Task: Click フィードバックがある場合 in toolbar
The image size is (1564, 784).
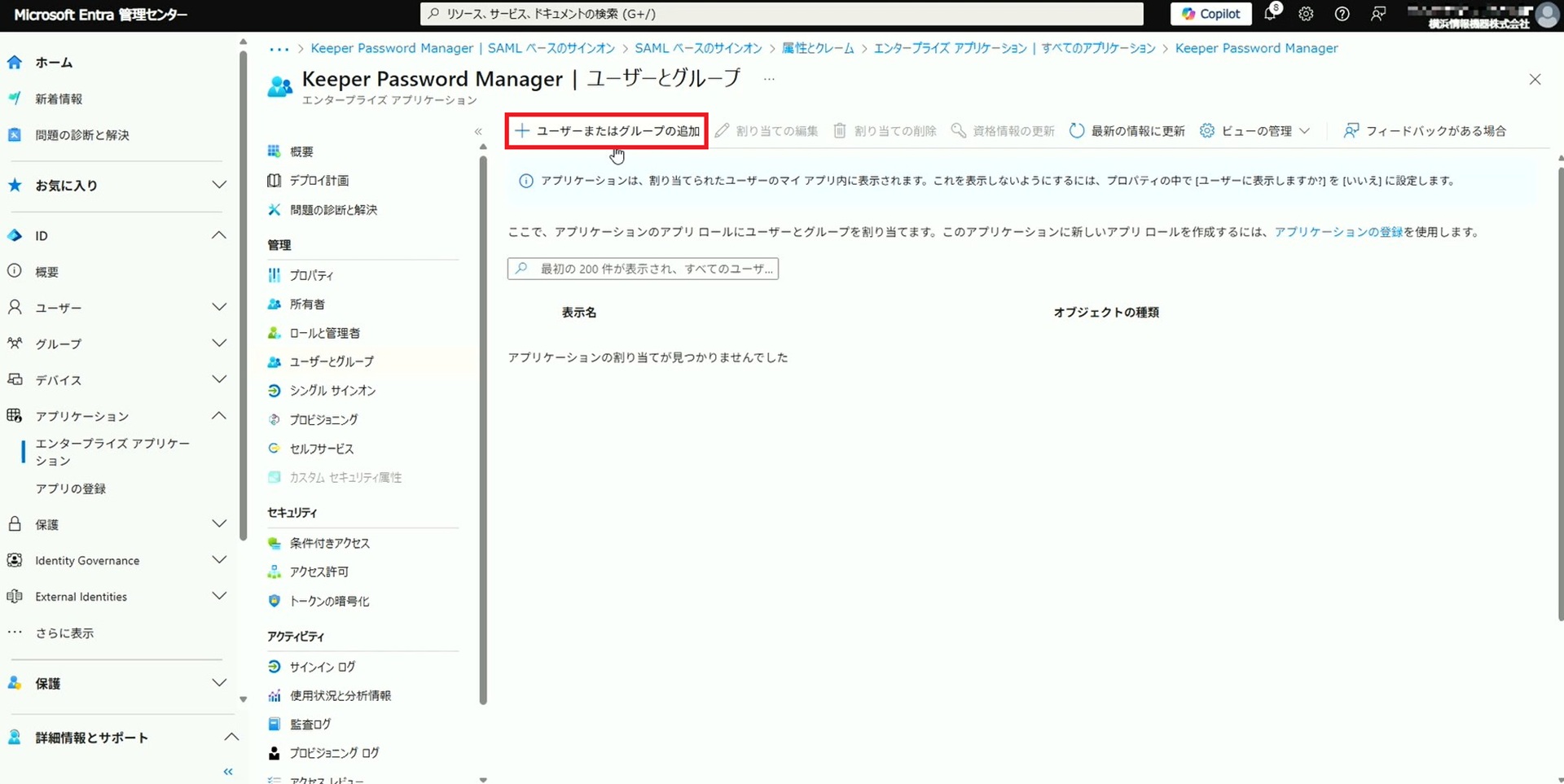Action: [1425, 131]
